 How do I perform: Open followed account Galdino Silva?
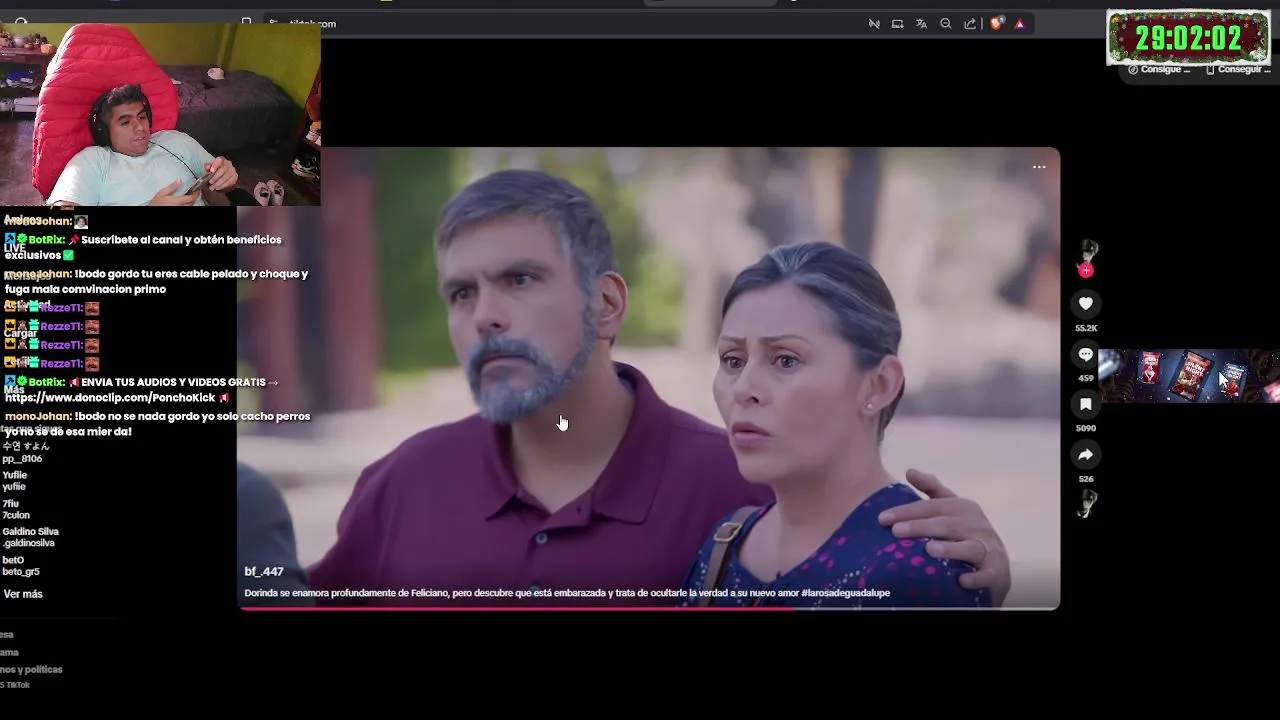click(x=30, y=537)
